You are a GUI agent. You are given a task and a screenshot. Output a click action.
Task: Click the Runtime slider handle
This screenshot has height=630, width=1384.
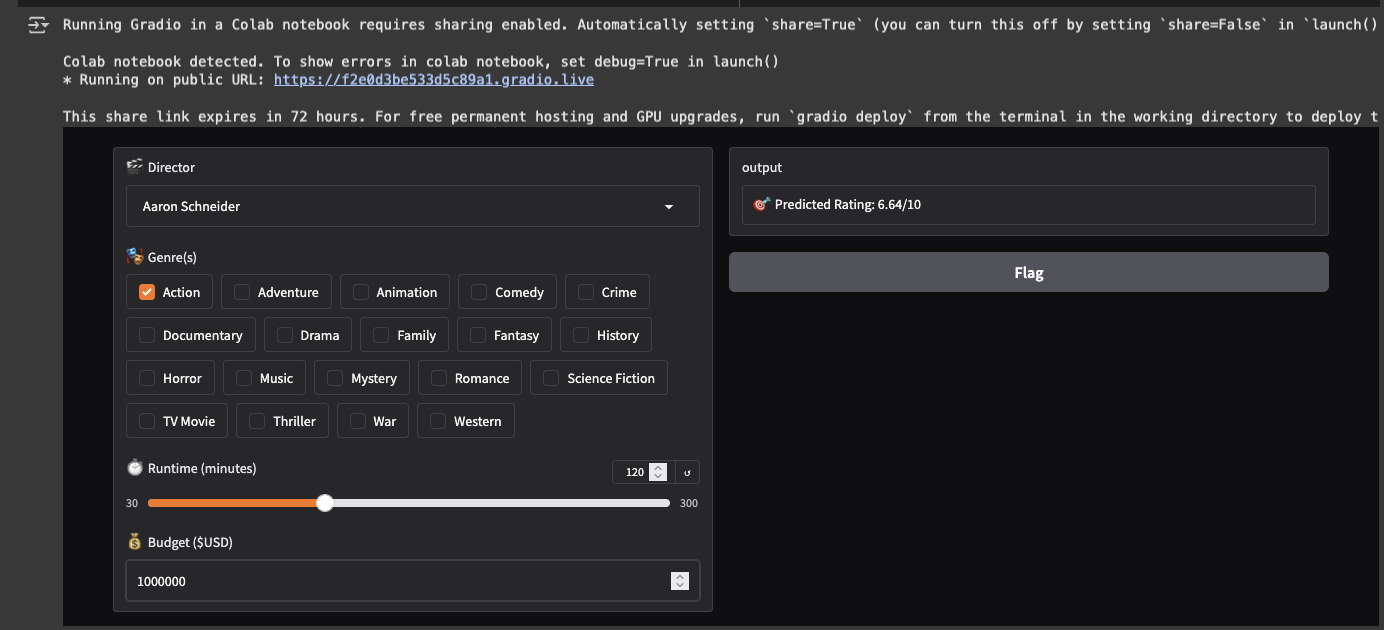[324, 503]
